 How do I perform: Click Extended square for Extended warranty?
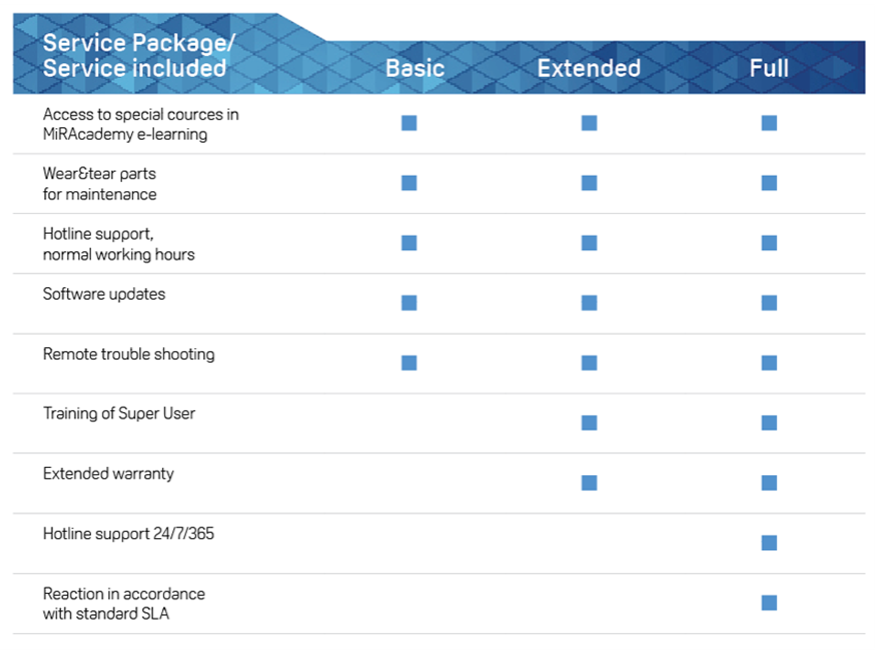[589, 483]
